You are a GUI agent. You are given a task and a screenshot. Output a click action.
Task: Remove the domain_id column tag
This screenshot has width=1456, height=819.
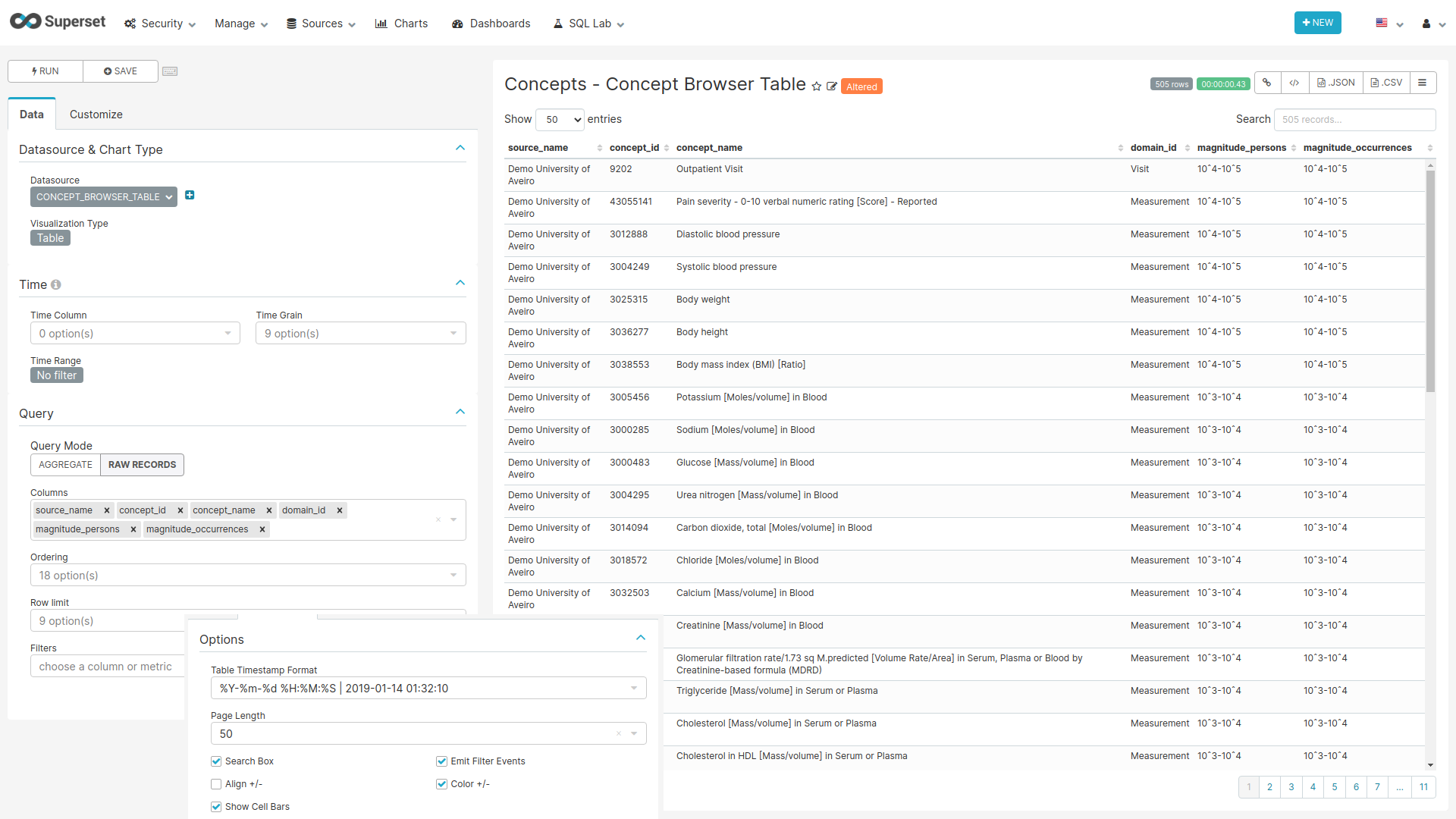click(340, 510)
